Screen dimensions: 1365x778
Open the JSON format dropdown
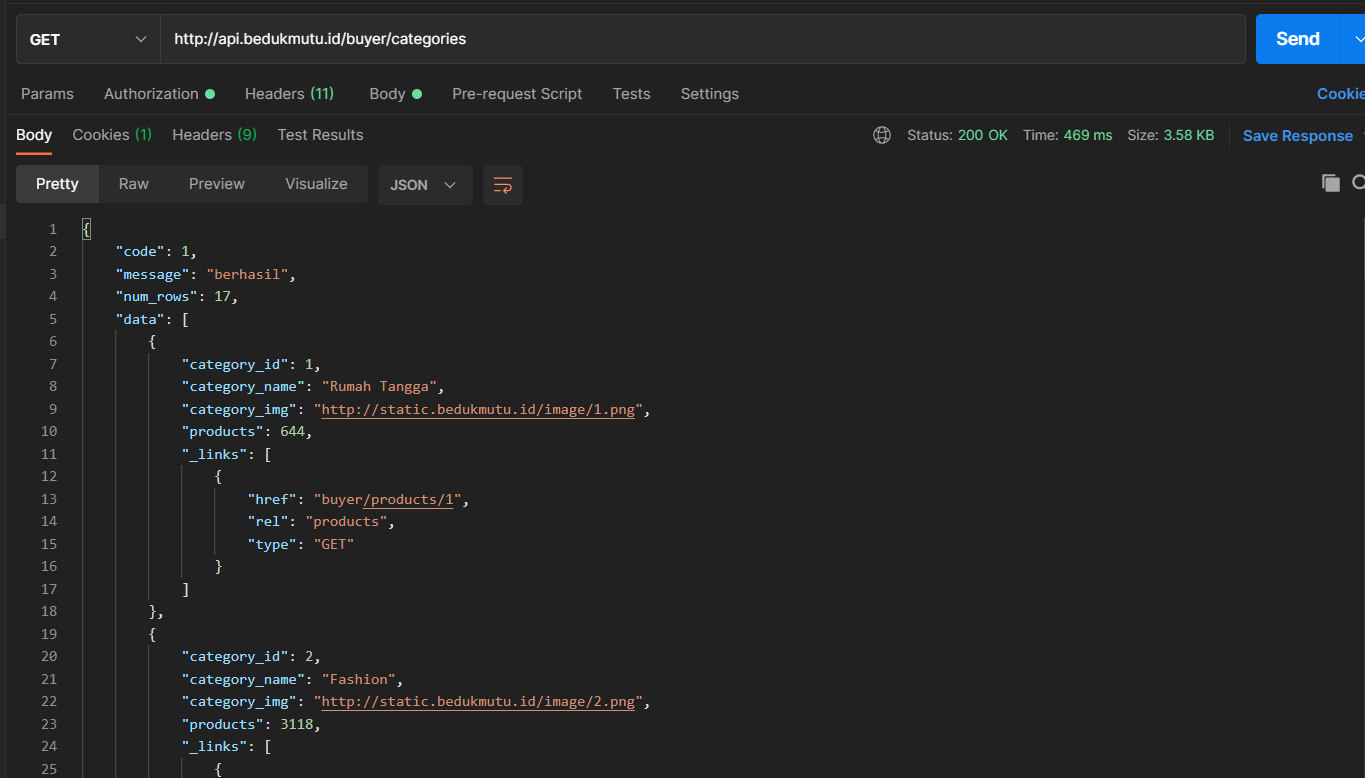(424, 185)
